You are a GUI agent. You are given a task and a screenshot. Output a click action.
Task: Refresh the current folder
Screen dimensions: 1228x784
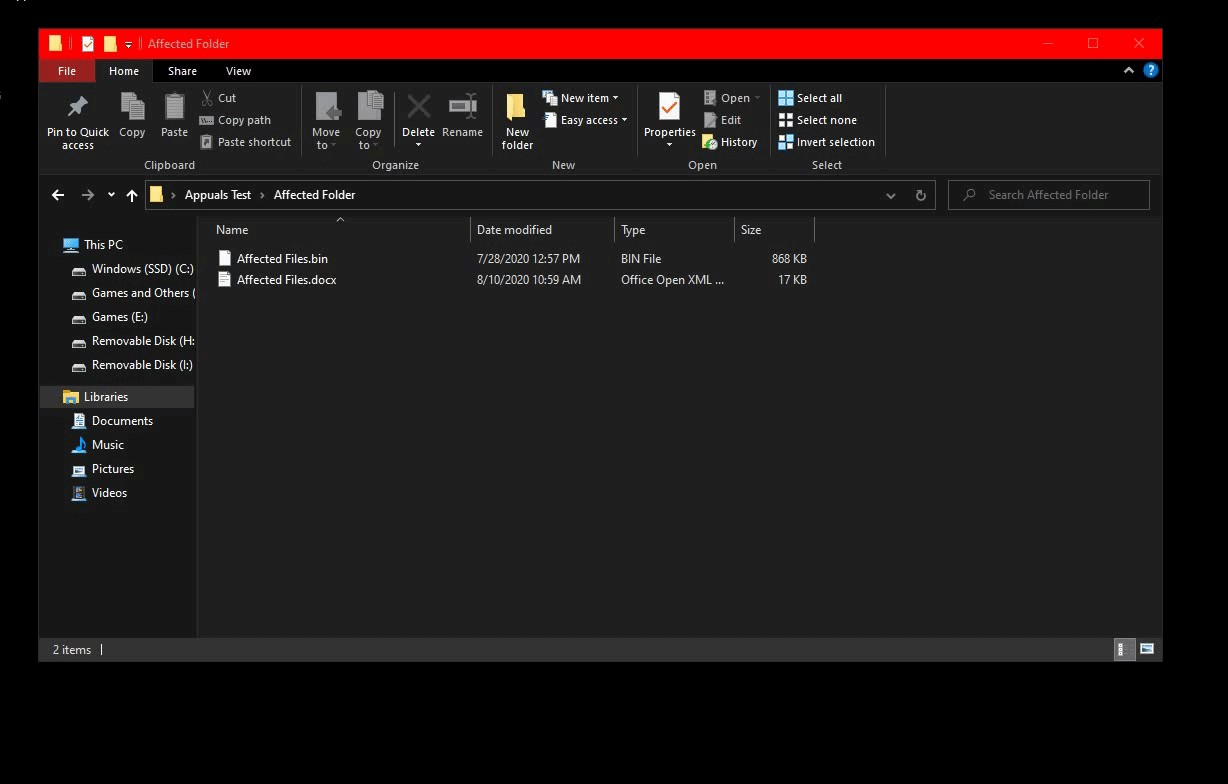(921, 195)
